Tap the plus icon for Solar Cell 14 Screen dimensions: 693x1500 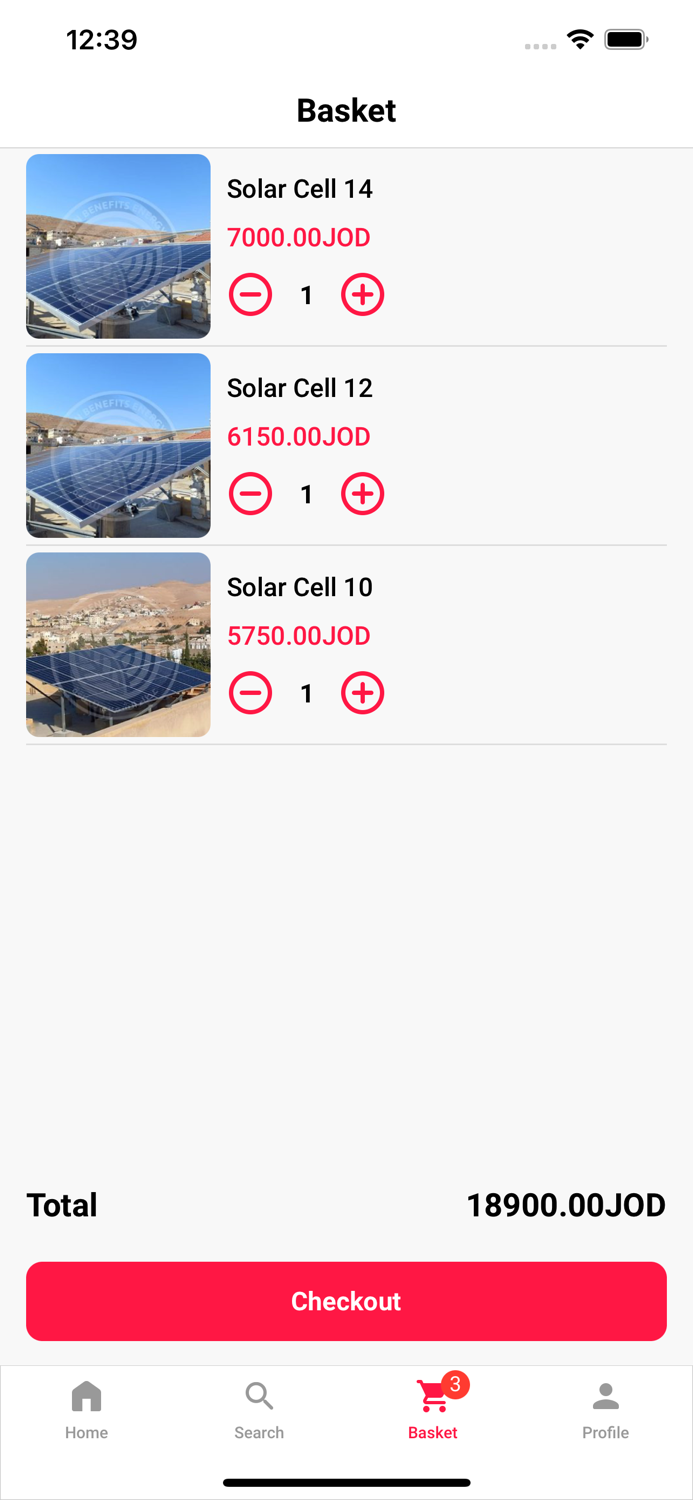point(362,295)
